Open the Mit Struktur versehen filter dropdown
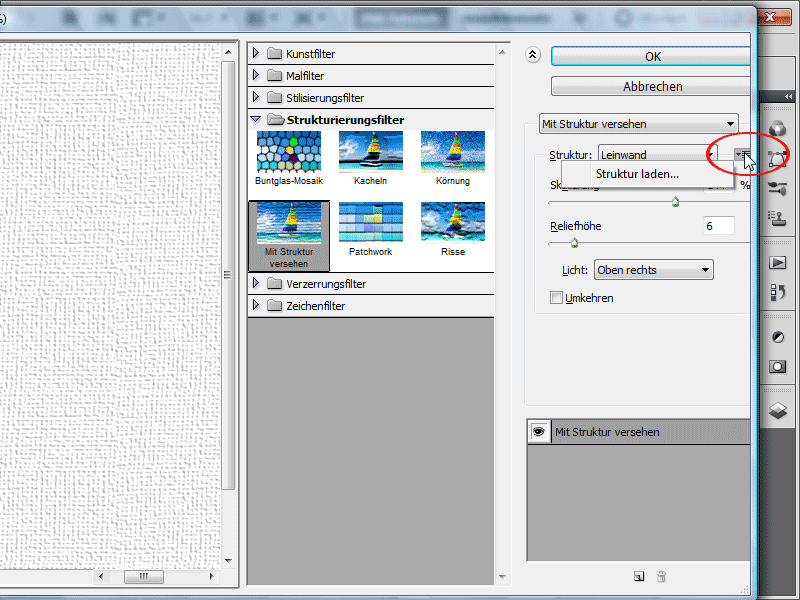 (638, 124)
